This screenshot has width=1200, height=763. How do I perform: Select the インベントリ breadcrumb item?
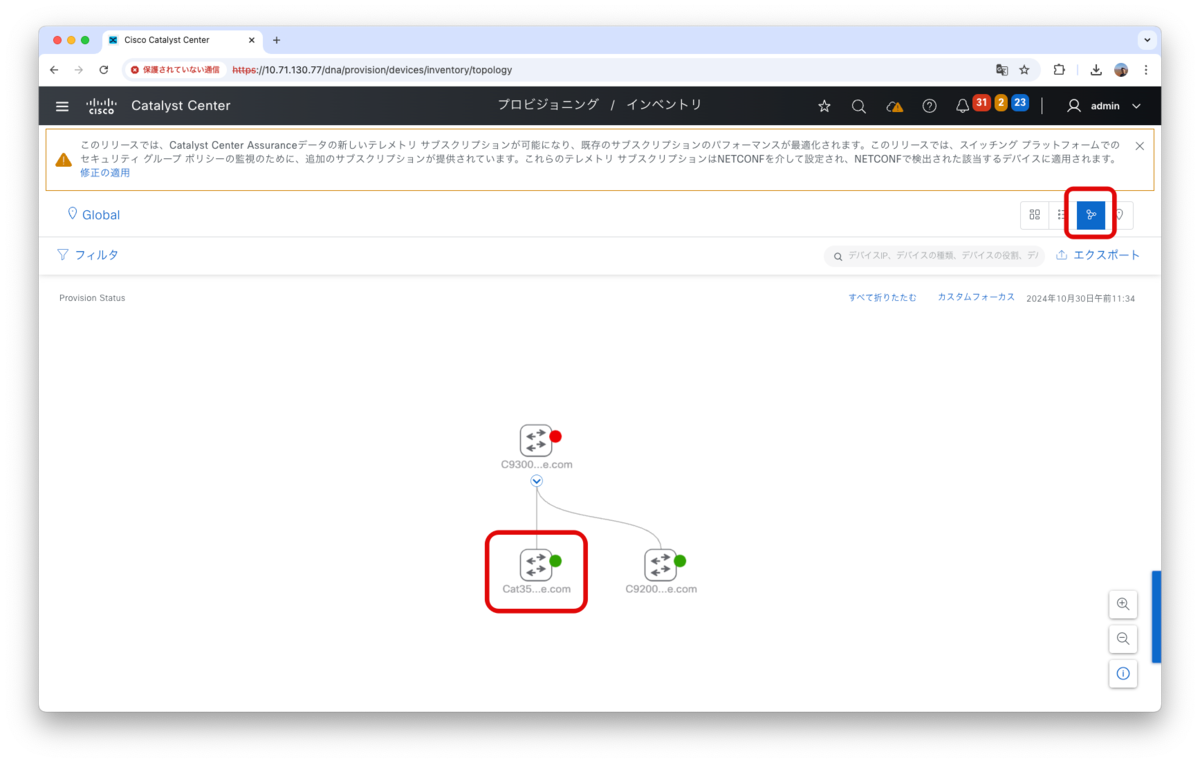click(x=666, y=104)
